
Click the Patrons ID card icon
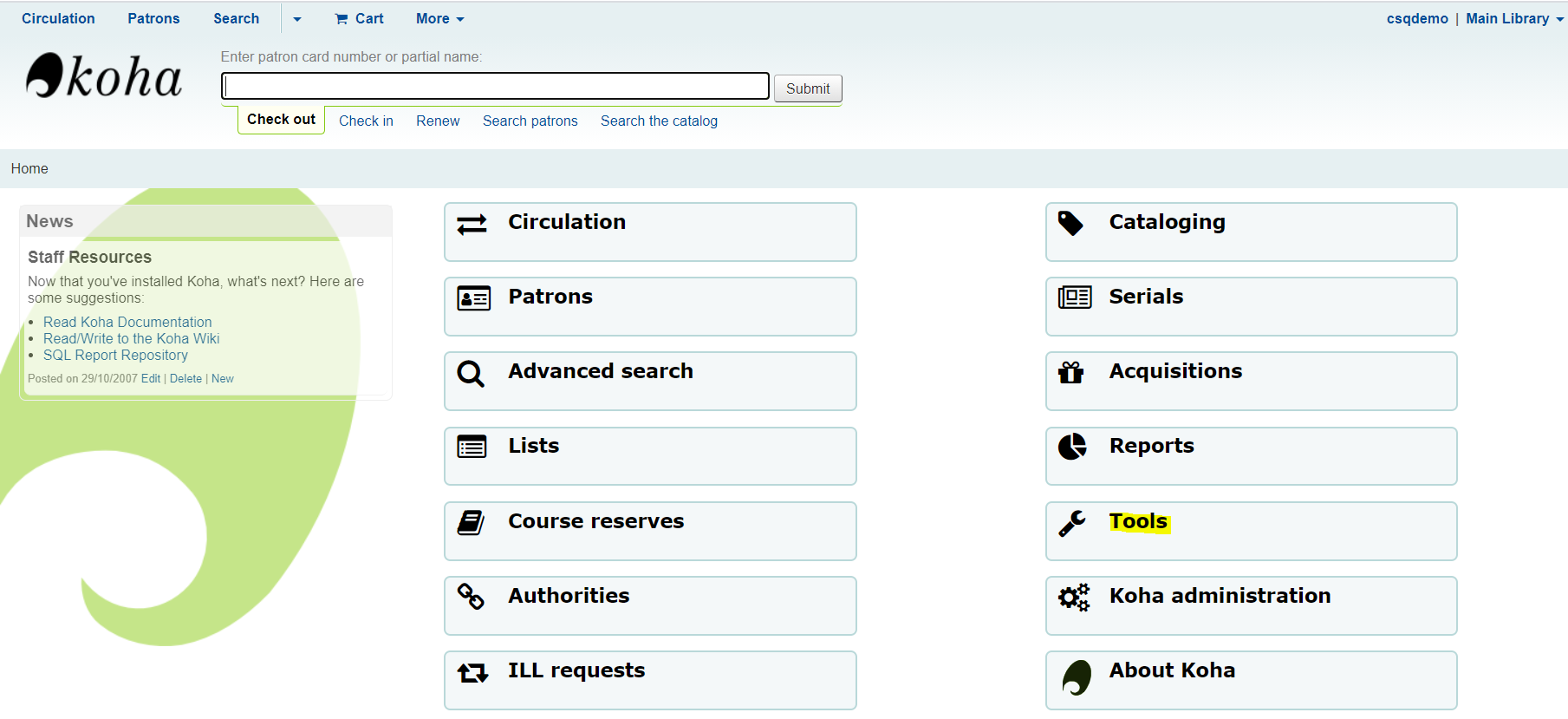click(x=473, y=298)
